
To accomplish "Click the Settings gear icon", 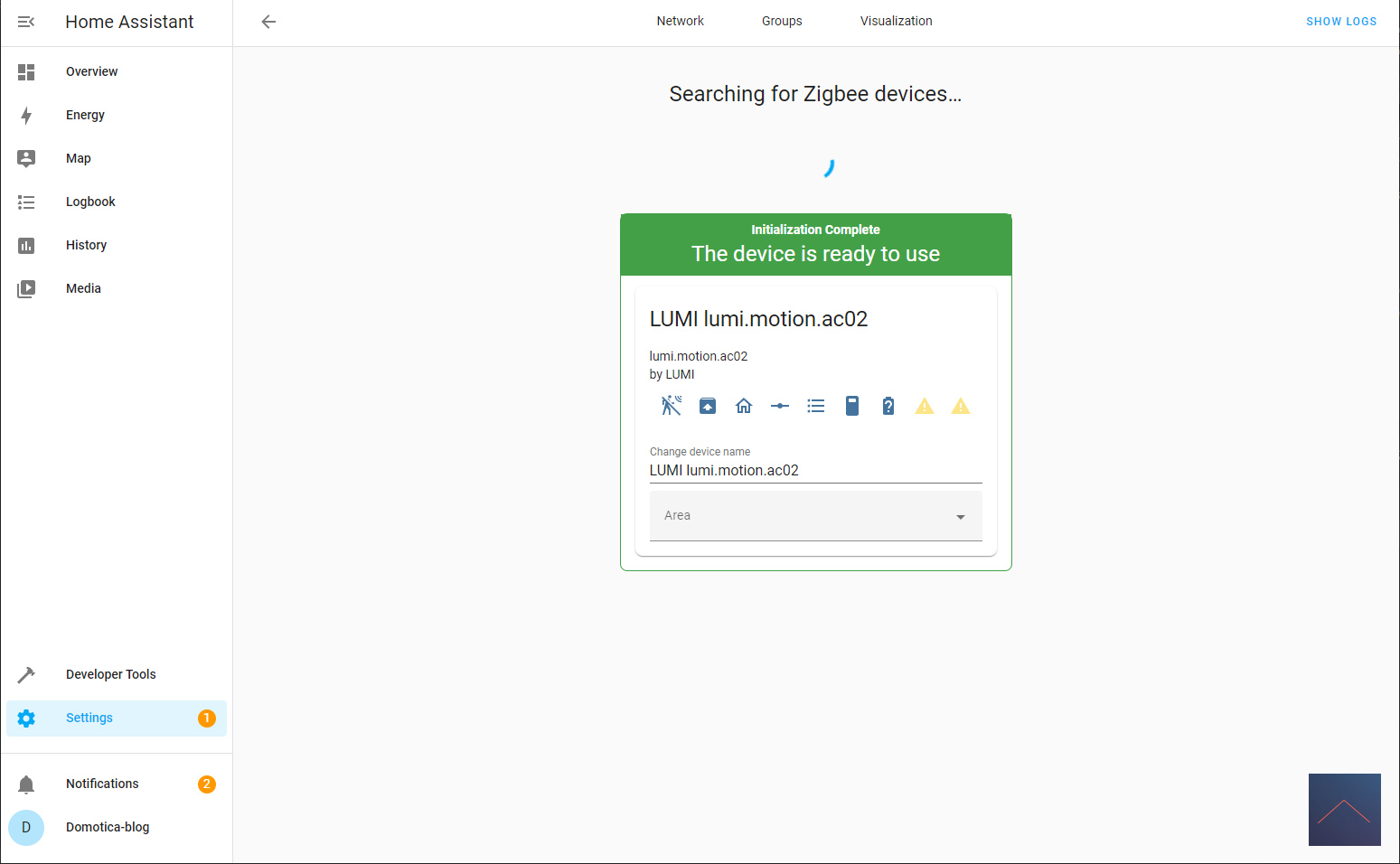I will [x=26, y=718].
